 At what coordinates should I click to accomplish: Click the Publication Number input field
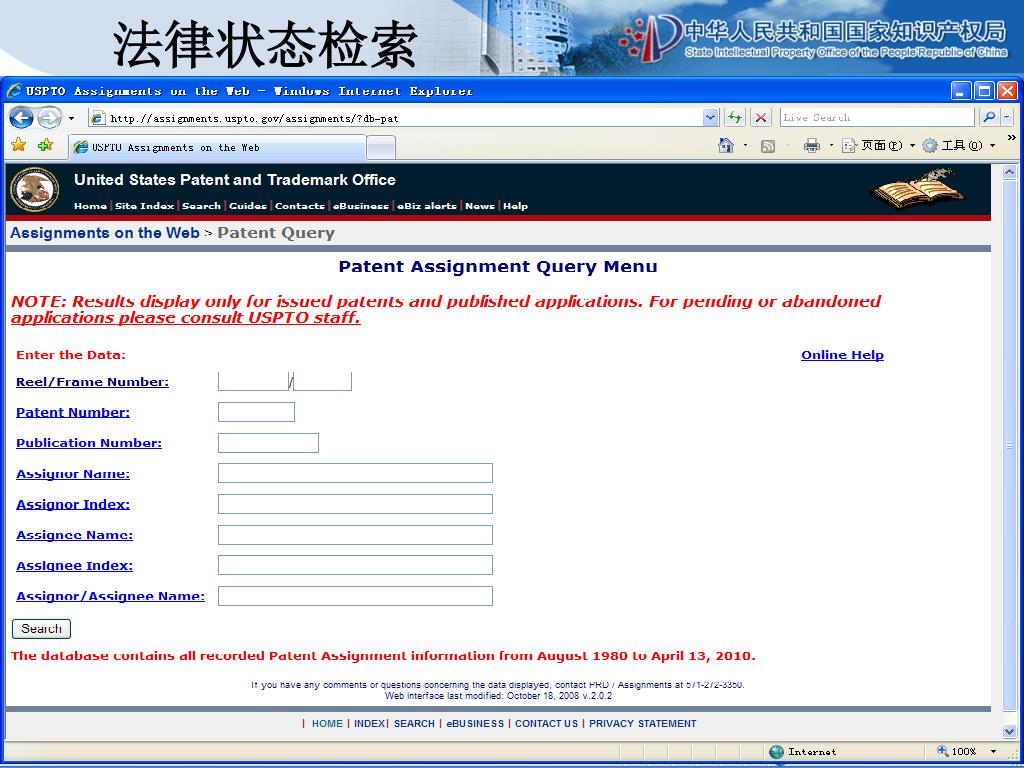pos(268,443)
